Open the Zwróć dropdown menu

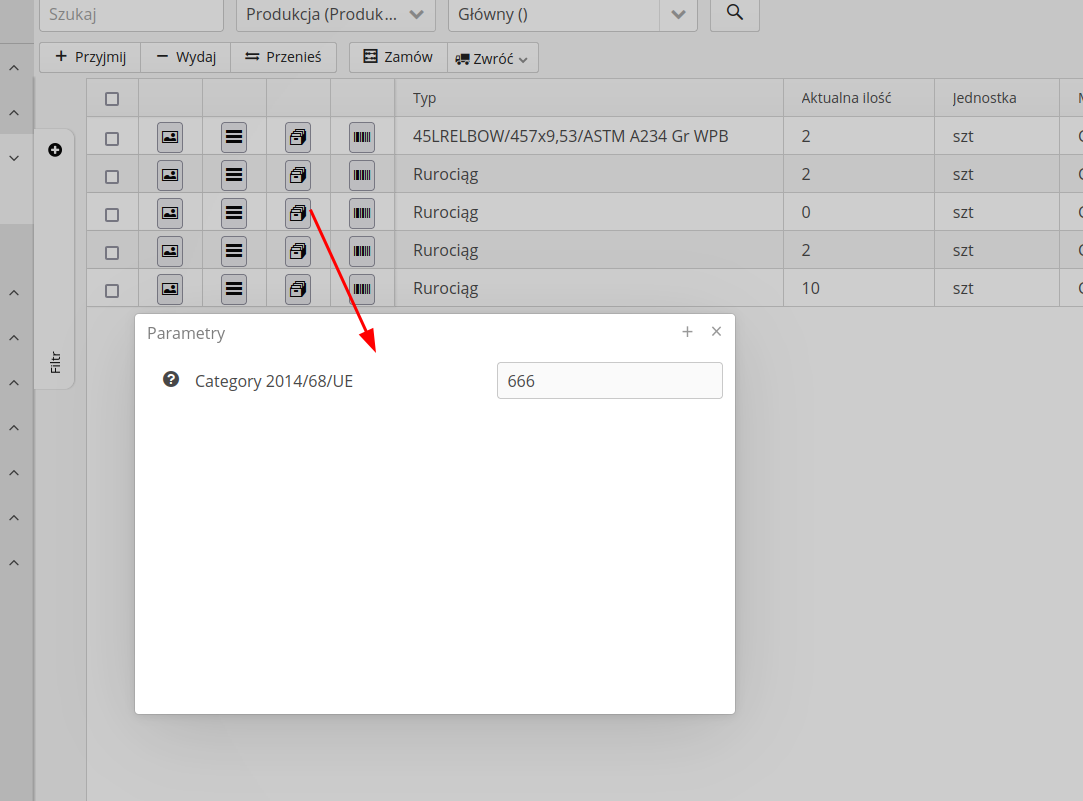click(493, 58)
